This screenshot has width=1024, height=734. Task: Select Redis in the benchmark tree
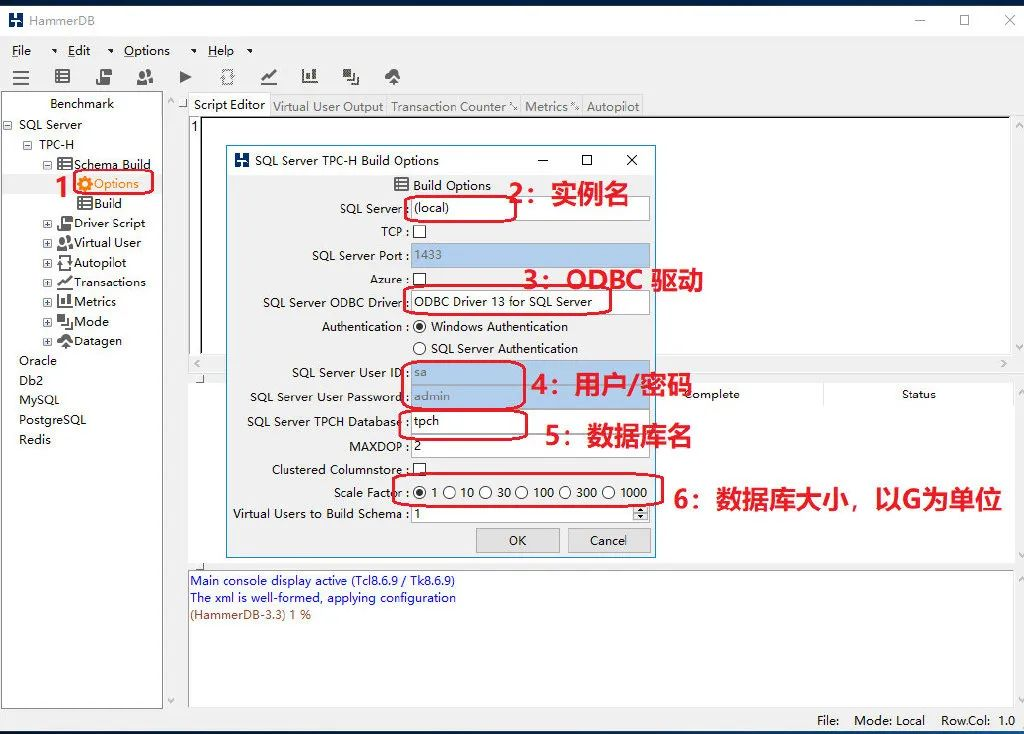coord(35,439)
